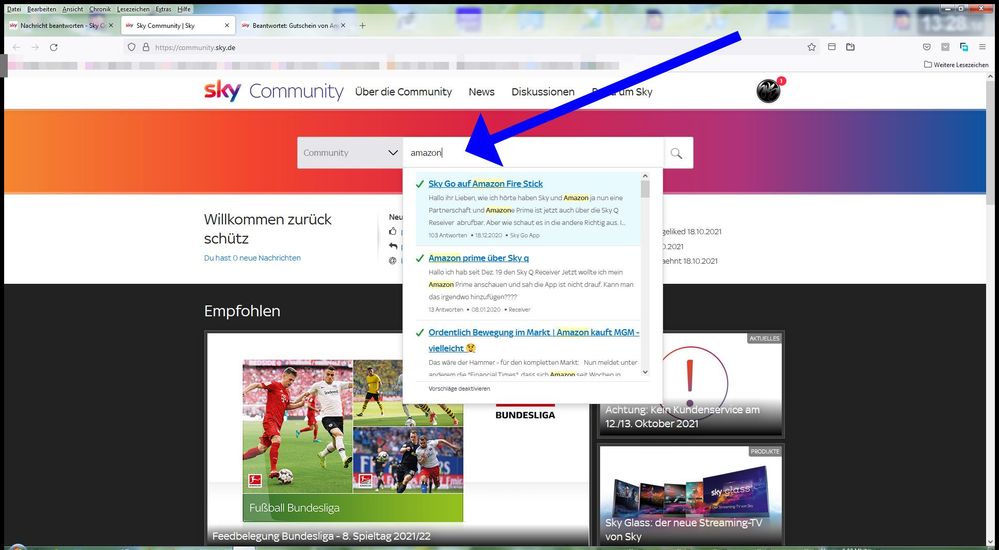The width and height of the screenshot is (999, 550).
Task: Open result Ordentlich Bewegung im Markt
Action: [x=533, y=340]
